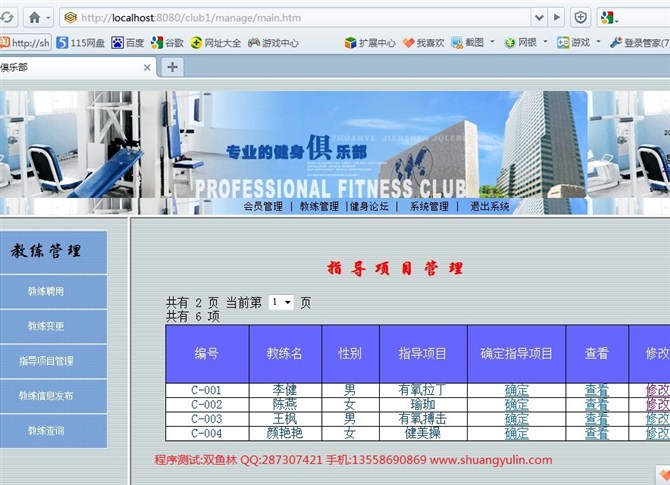Click 退出系统 to log out
Viewport: 670px width, 485px height.
(490, 207)
